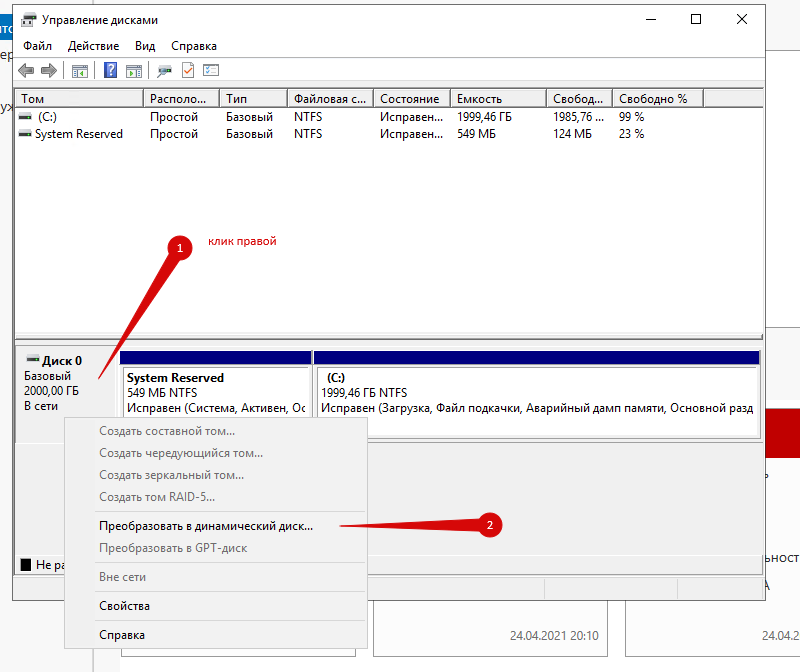This screenshot has height=672, width=800.
Task: Click the disk properties toolbar icon
Action: (x=163, y=70)
